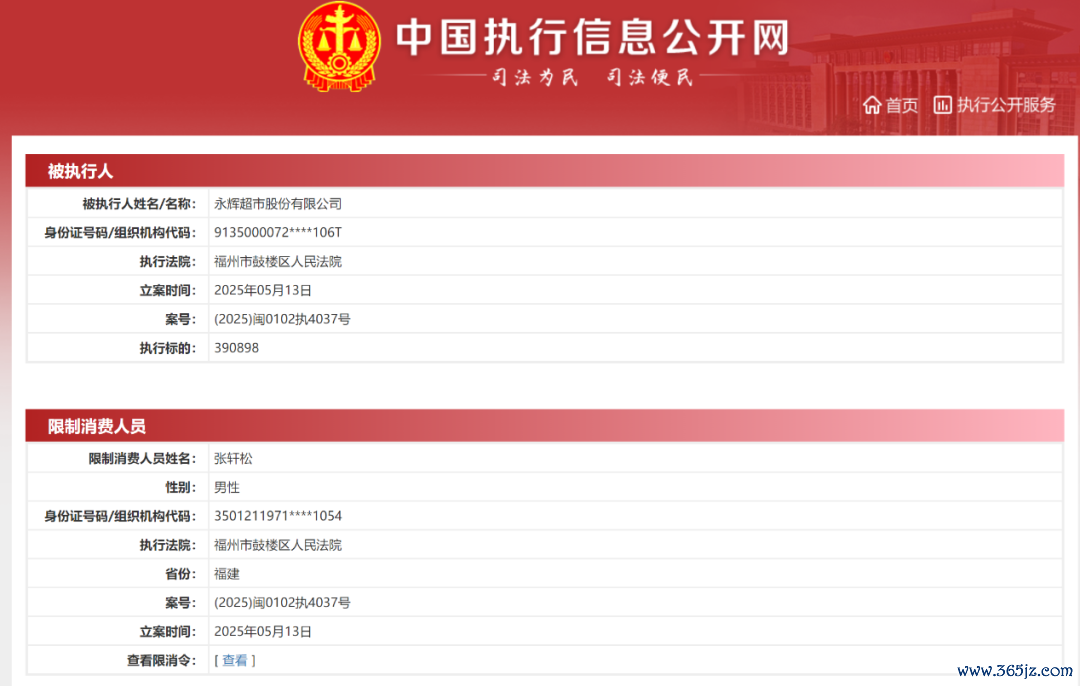
Task: Open the 执行公开服务 menu item
Action: (x=1006, y=105)
